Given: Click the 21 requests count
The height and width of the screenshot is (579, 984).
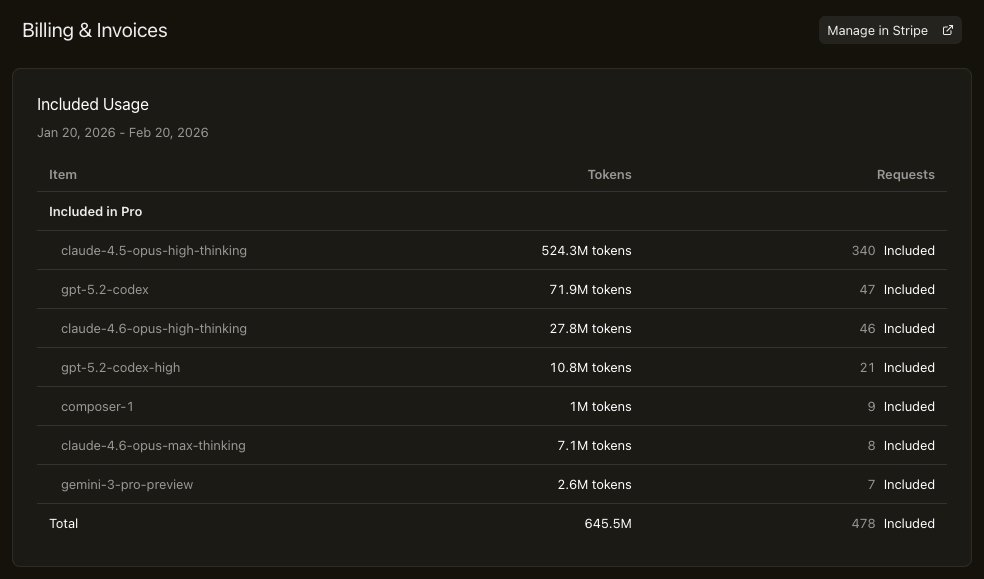Looking at the screenshot, I should click(x=867, y=367).
